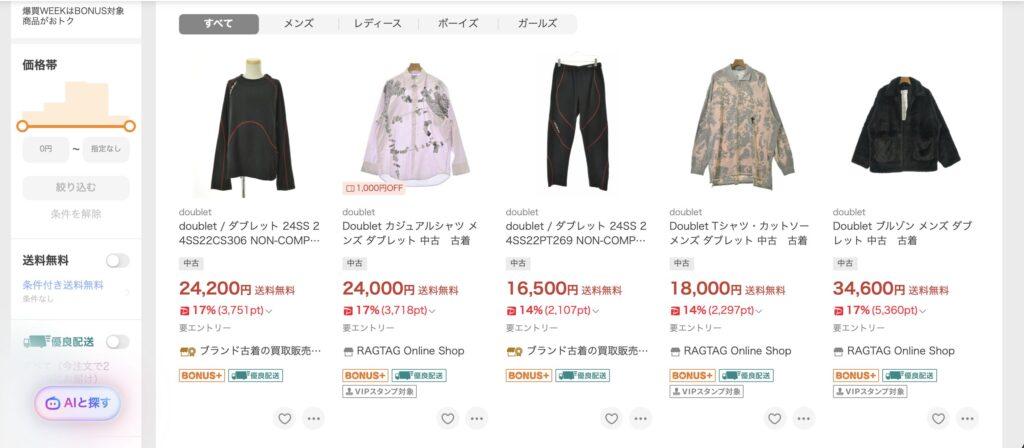Expand 14% (2,107pt) points breakdown
Screen dimensions: 1024x448
(x=596, y=311)
